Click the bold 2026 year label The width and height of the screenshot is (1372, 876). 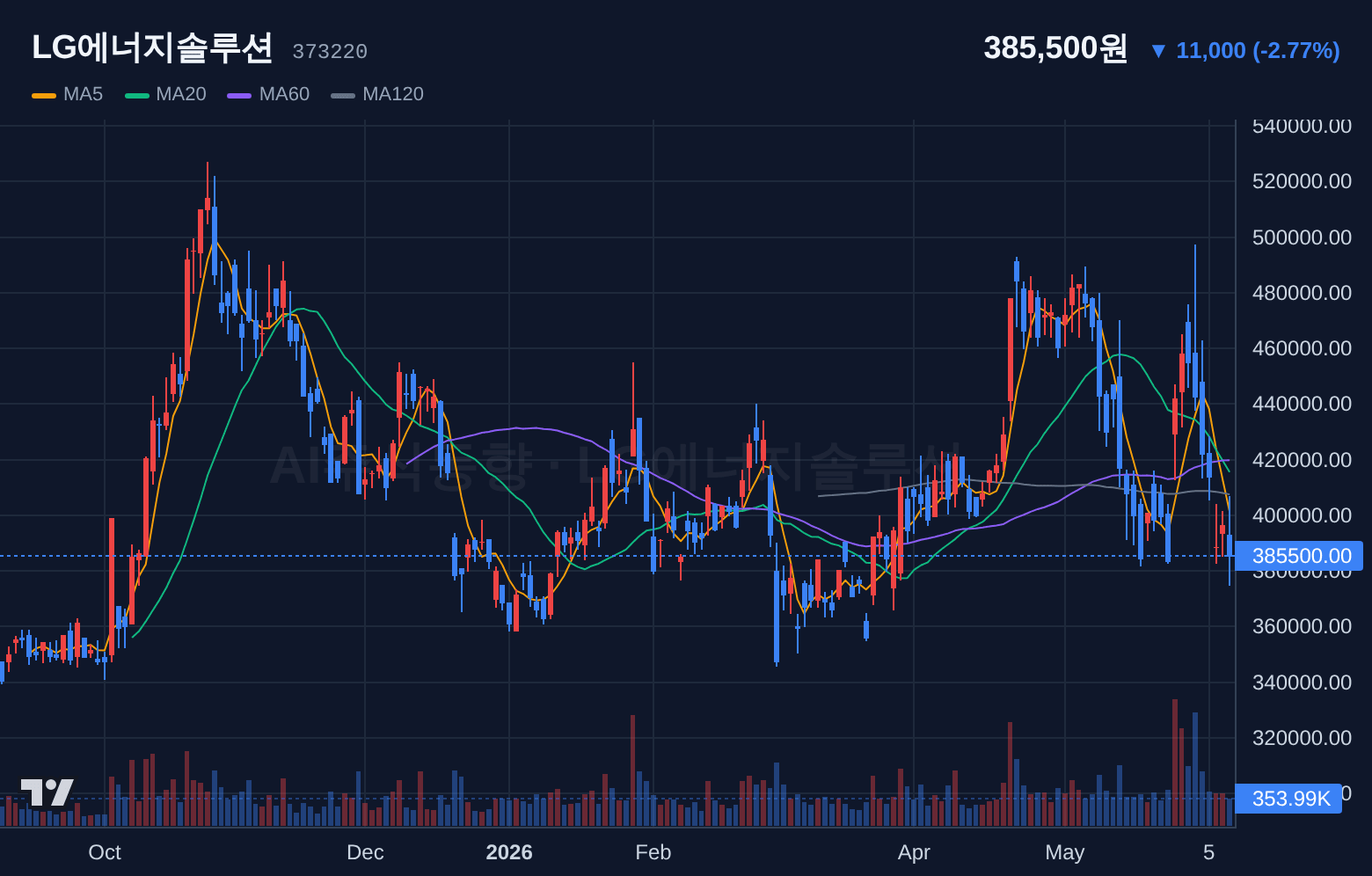pos(509,852)
